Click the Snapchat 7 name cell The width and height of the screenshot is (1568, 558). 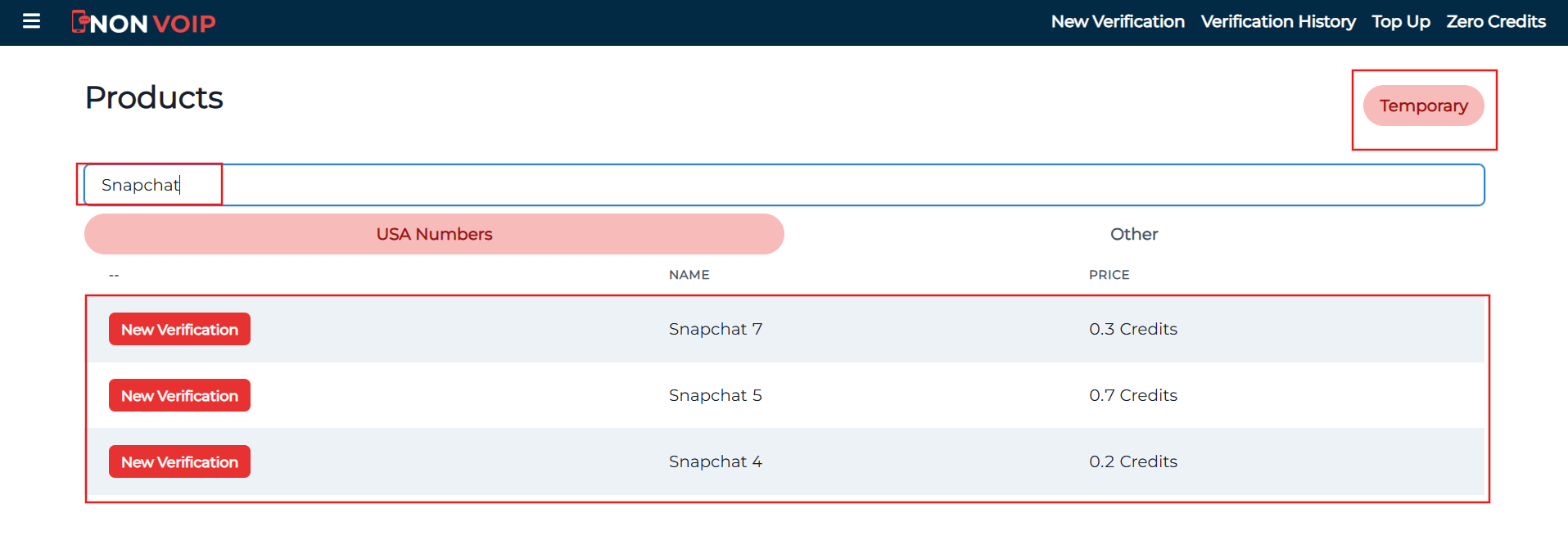[x=716, y=329]
